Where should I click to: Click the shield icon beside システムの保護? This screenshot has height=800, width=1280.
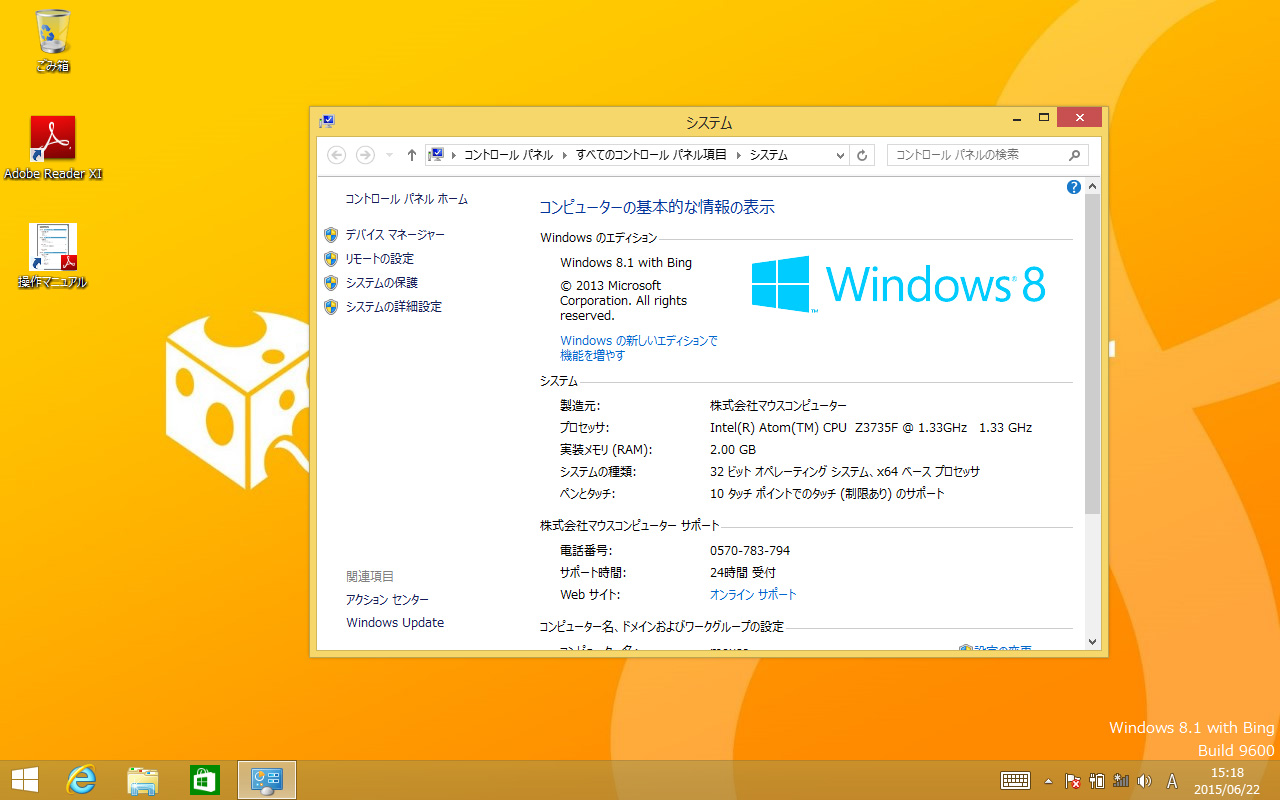pyautogui.click(x=331, y=283)
